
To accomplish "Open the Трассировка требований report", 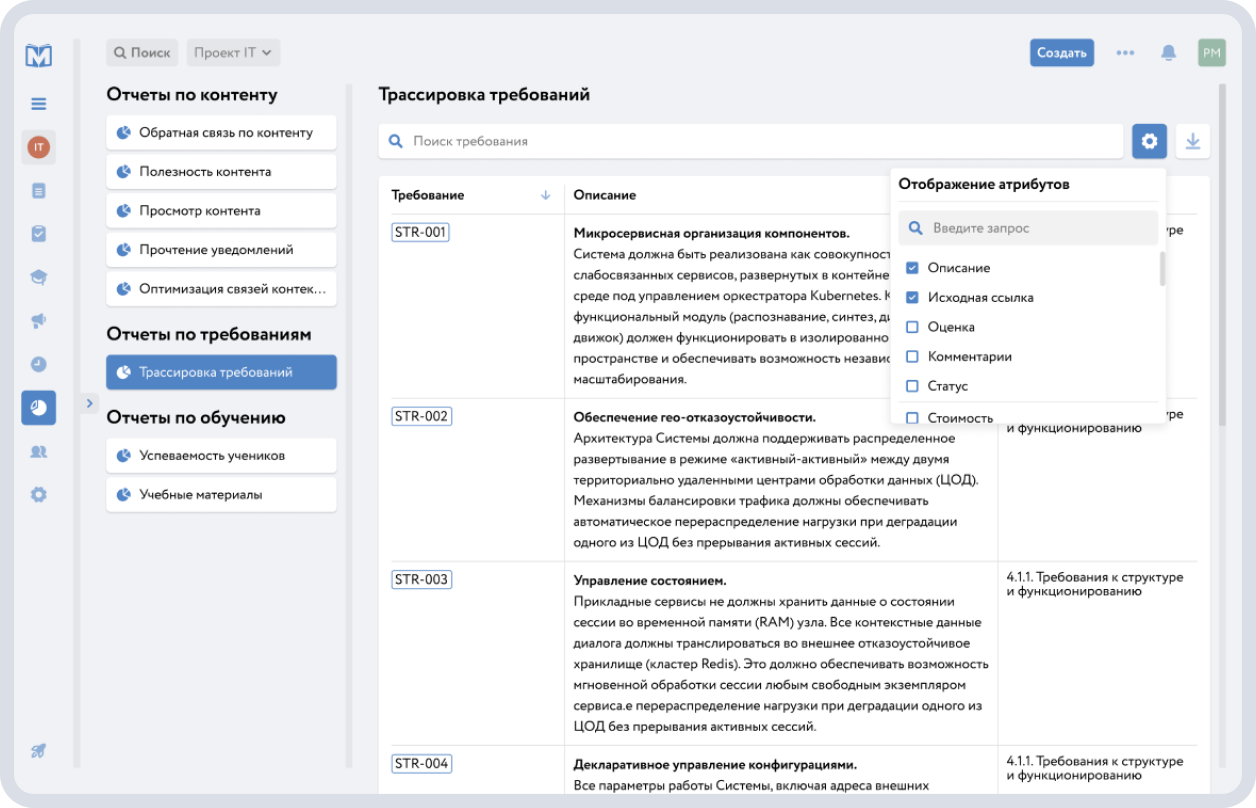I will (x=221, y=371).
